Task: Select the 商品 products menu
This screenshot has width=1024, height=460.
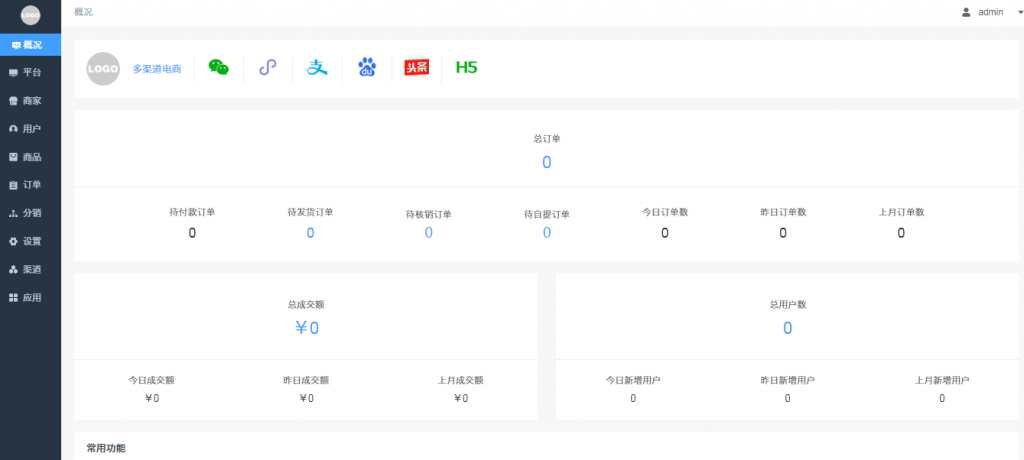Action: (31, 157)
